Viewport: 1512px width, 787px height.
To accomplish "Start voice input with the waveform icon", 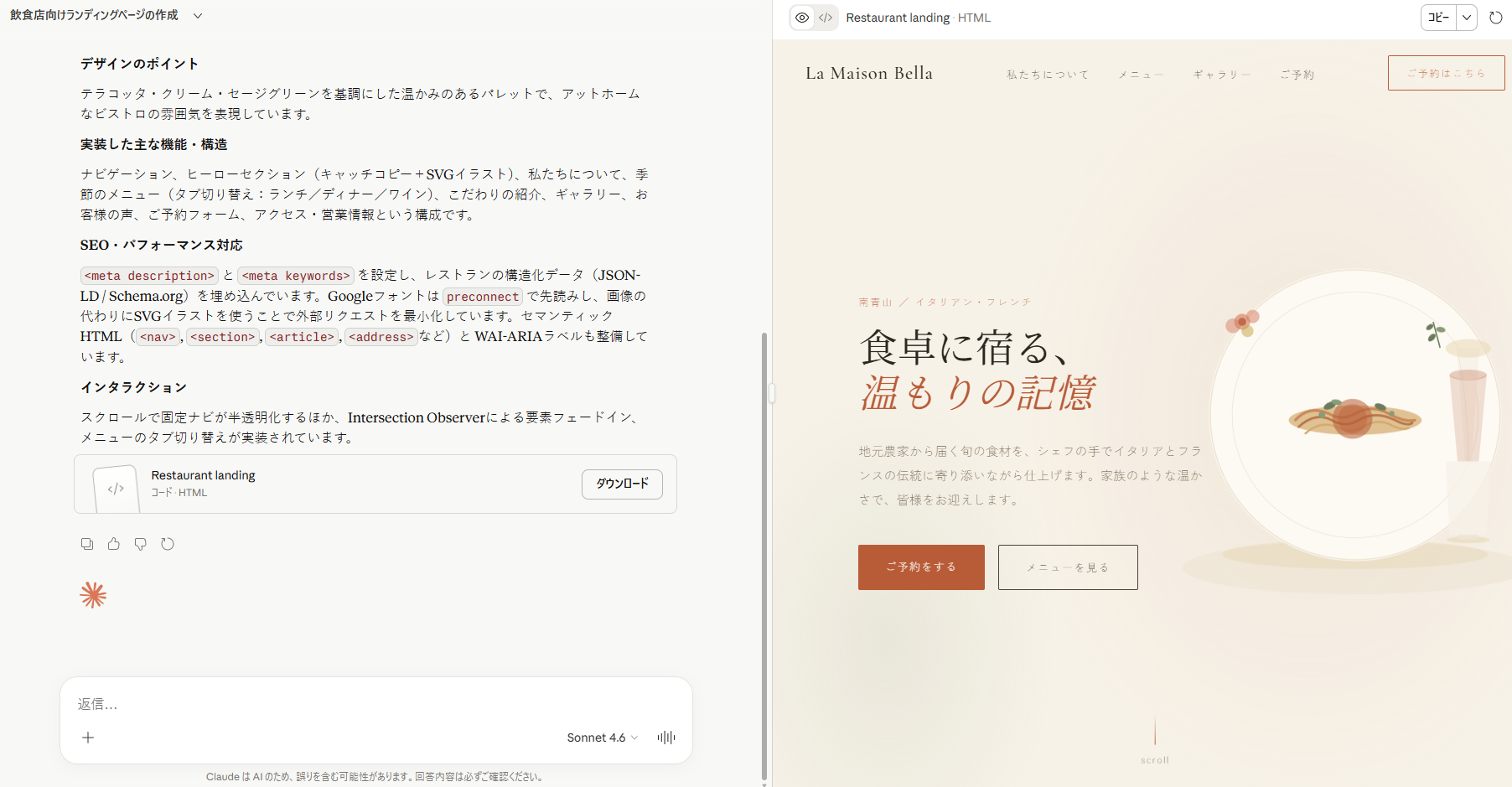I will [666, 738].
